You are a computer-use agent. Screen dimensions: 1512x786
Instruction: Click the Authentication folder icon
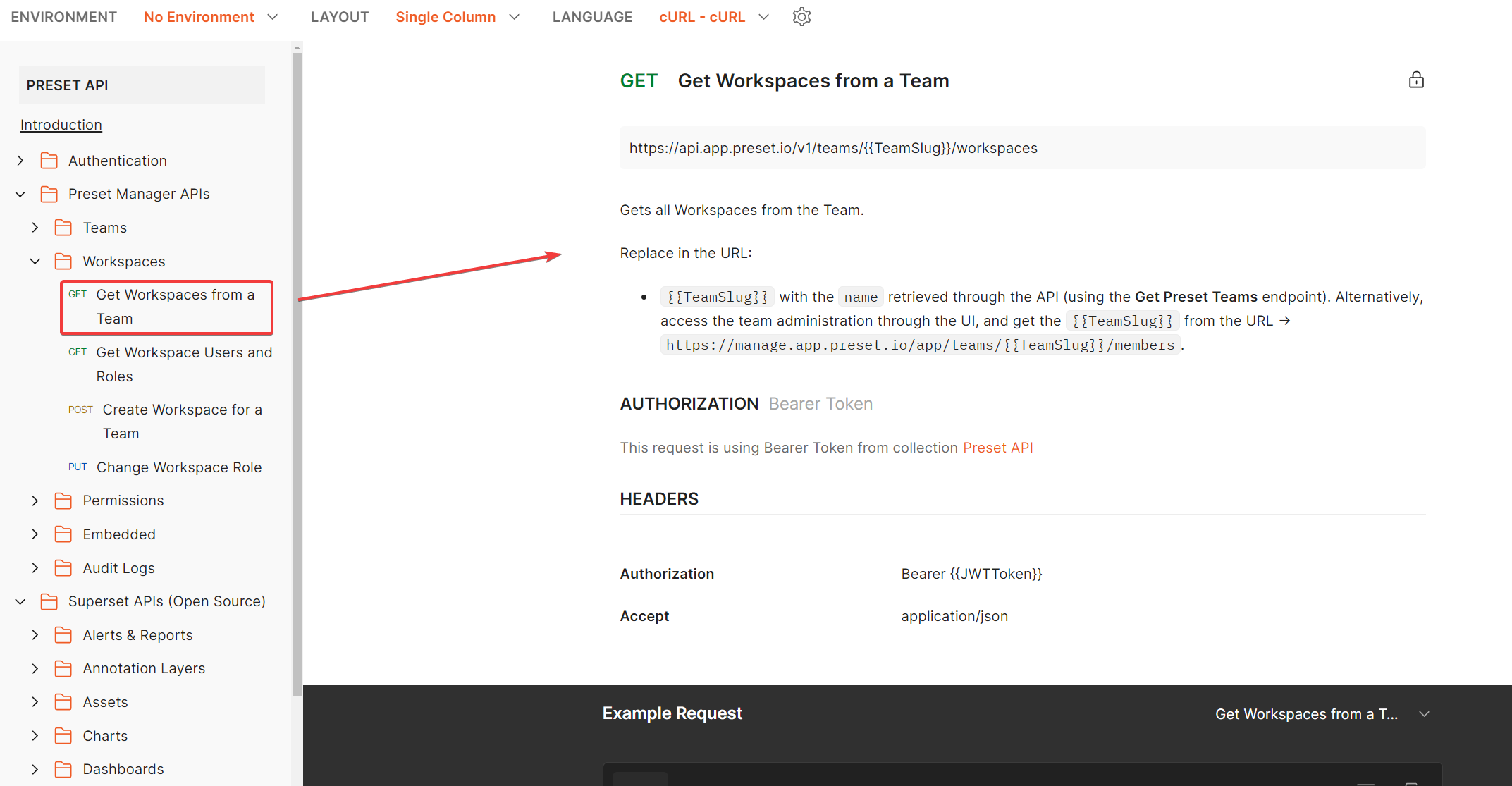49,160
